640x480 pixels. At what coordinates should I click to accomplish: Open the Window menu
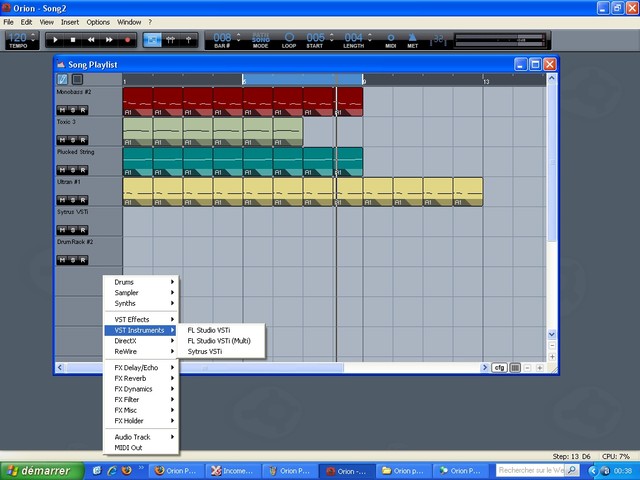tap(129, 22)
